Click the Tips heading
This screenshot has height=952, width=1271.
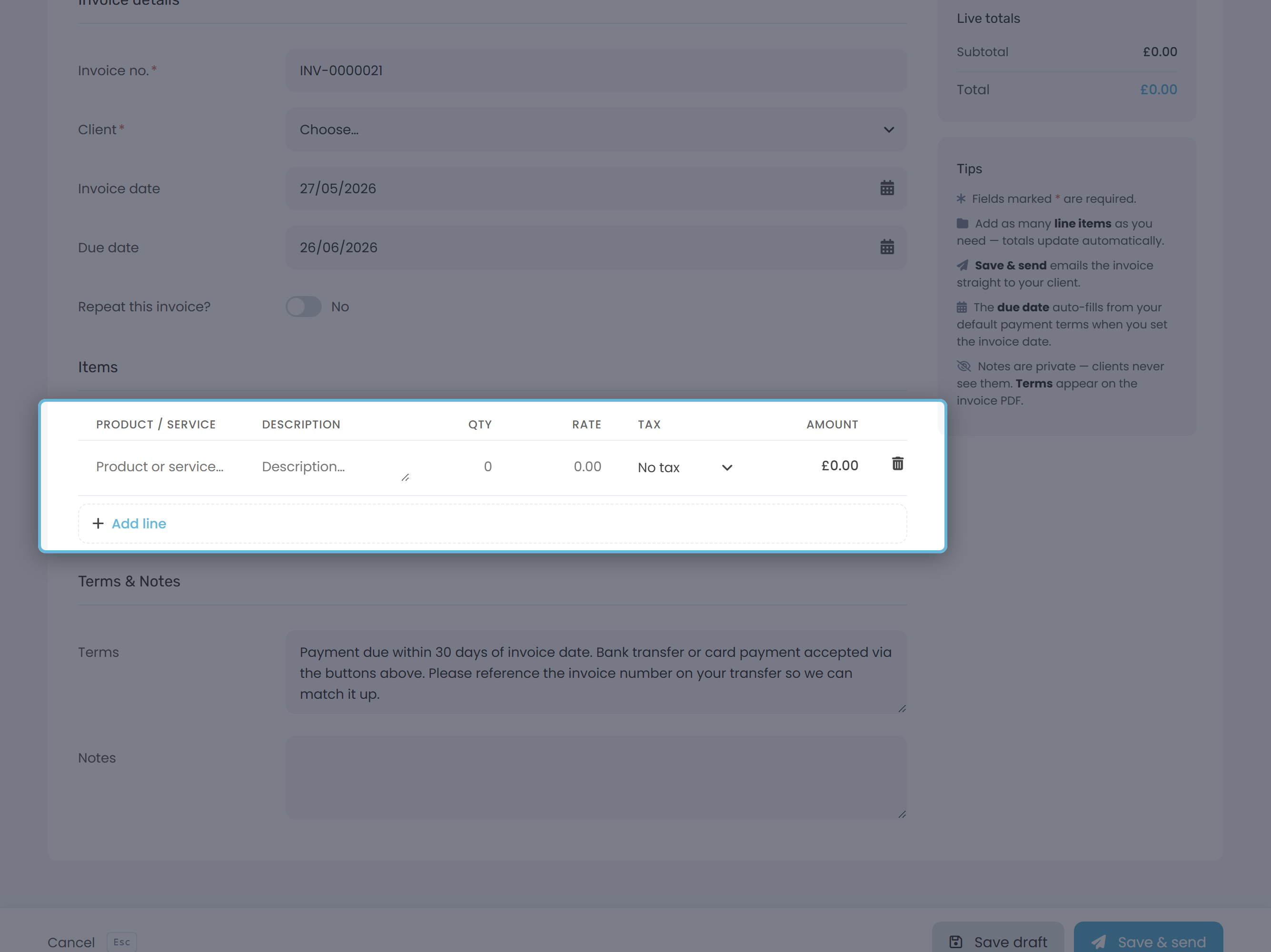pos(969,169)
